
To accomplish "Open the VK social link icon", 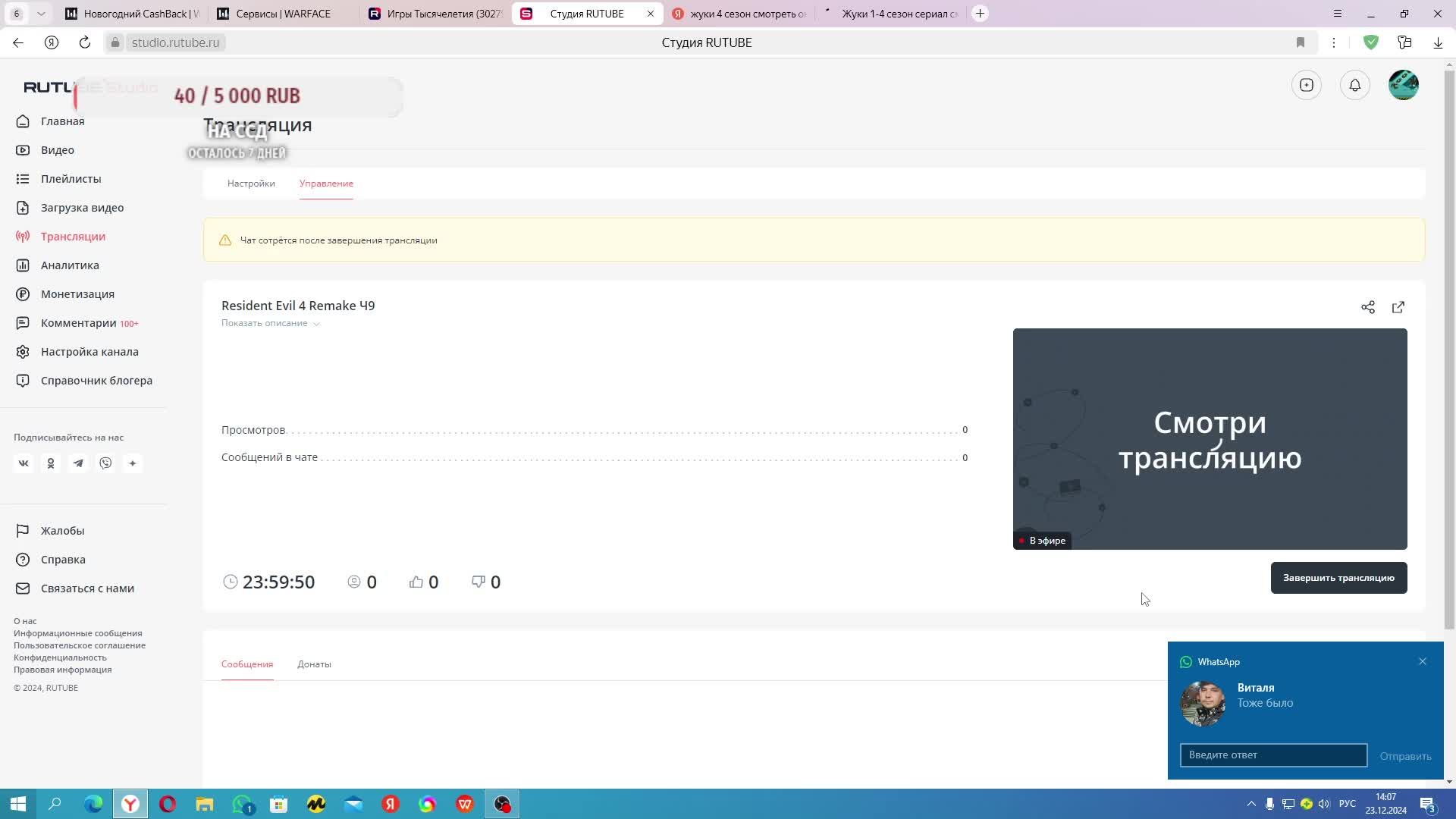I will (24, 463).
